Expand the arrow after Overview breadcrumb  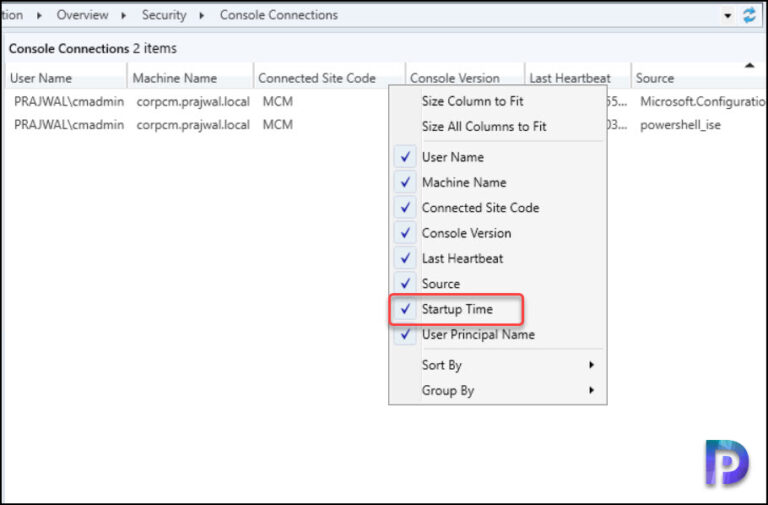pos(124,16)
